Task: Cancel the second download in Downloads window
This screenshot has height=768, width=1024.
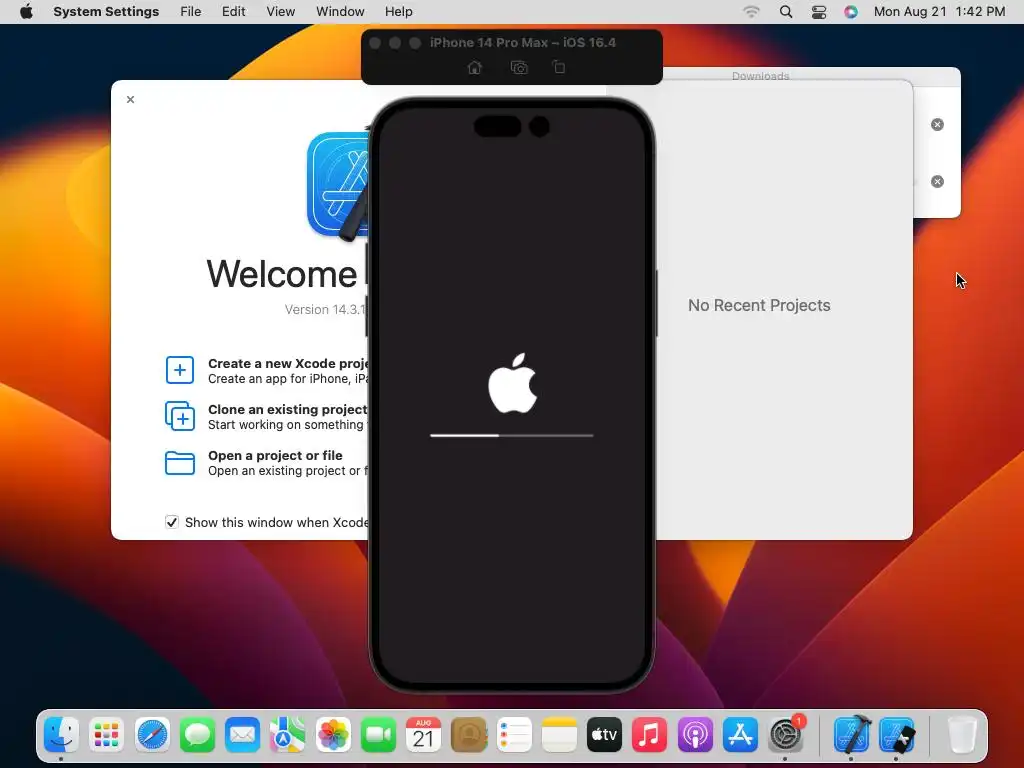Action: (x=937, y=182)
